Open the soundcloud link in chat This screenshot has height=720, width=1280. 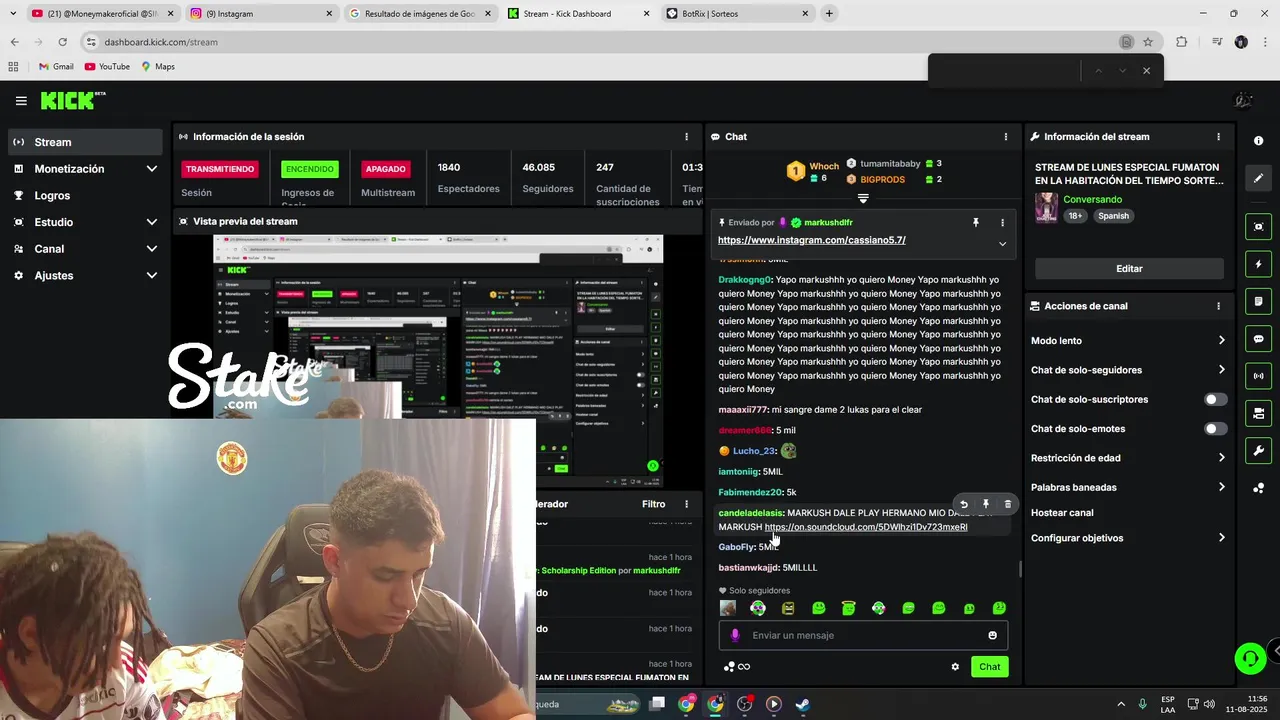pos(866,527)
